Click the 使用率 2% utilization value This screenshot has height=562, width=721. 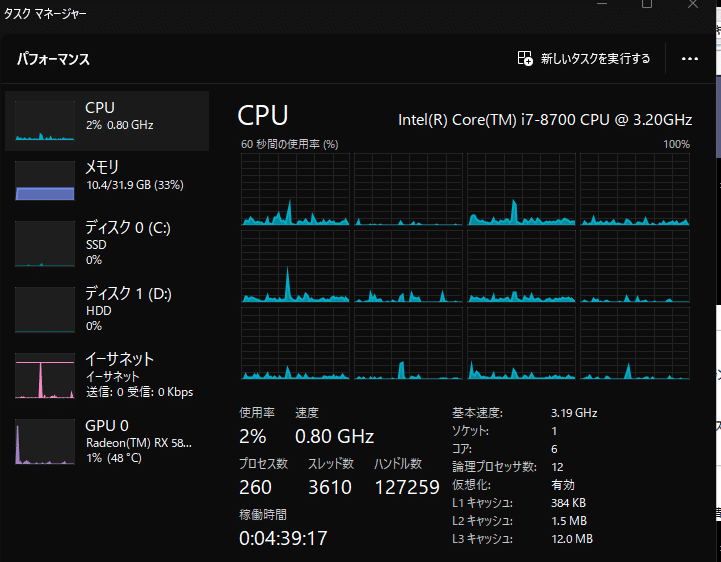point(252,436)
